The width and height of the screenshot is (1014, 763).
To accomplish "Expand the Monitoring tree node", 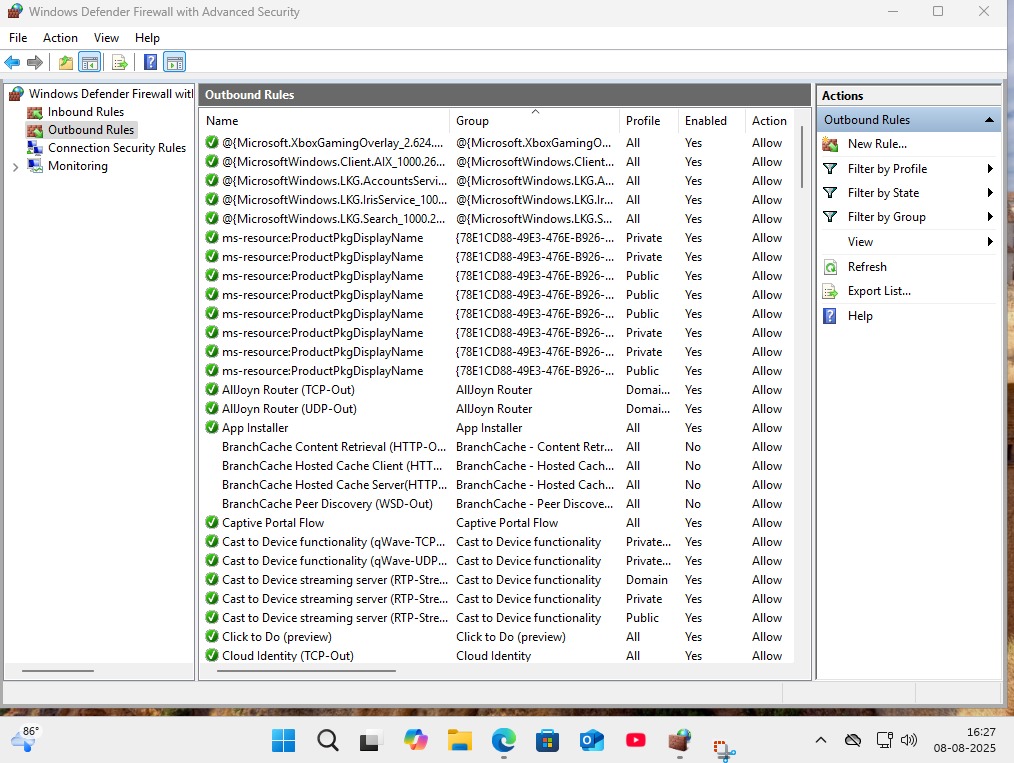I will pos(16,167).
